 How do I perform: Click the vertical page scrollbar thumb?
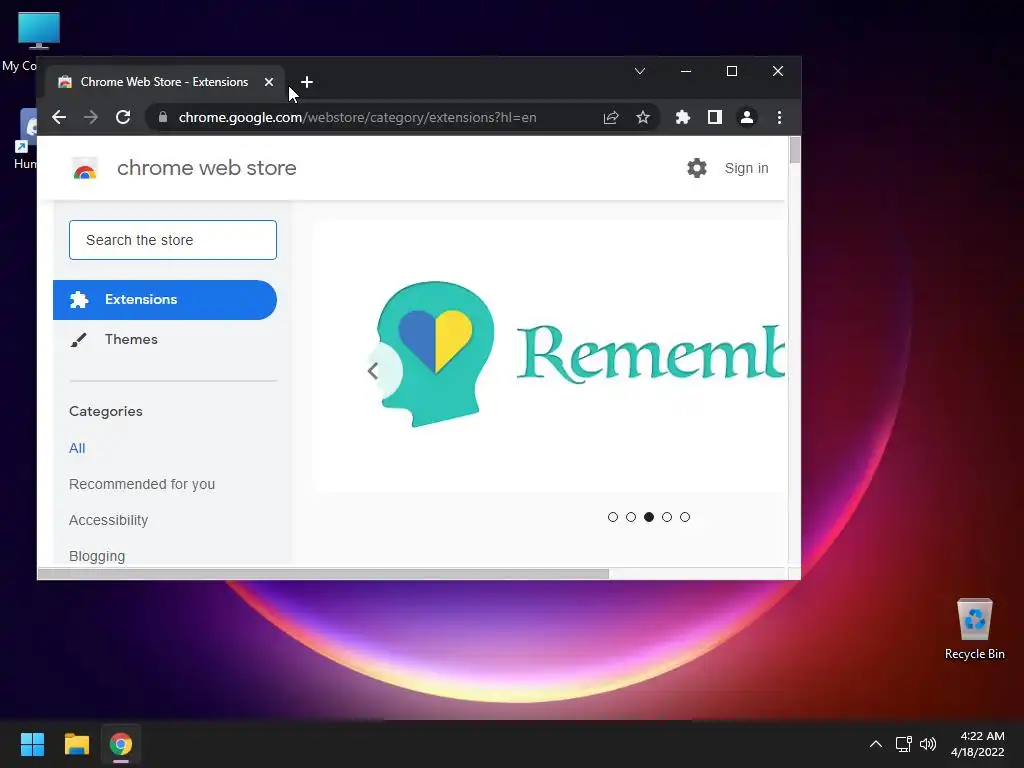pyautogui.click(x=795, y=150)
